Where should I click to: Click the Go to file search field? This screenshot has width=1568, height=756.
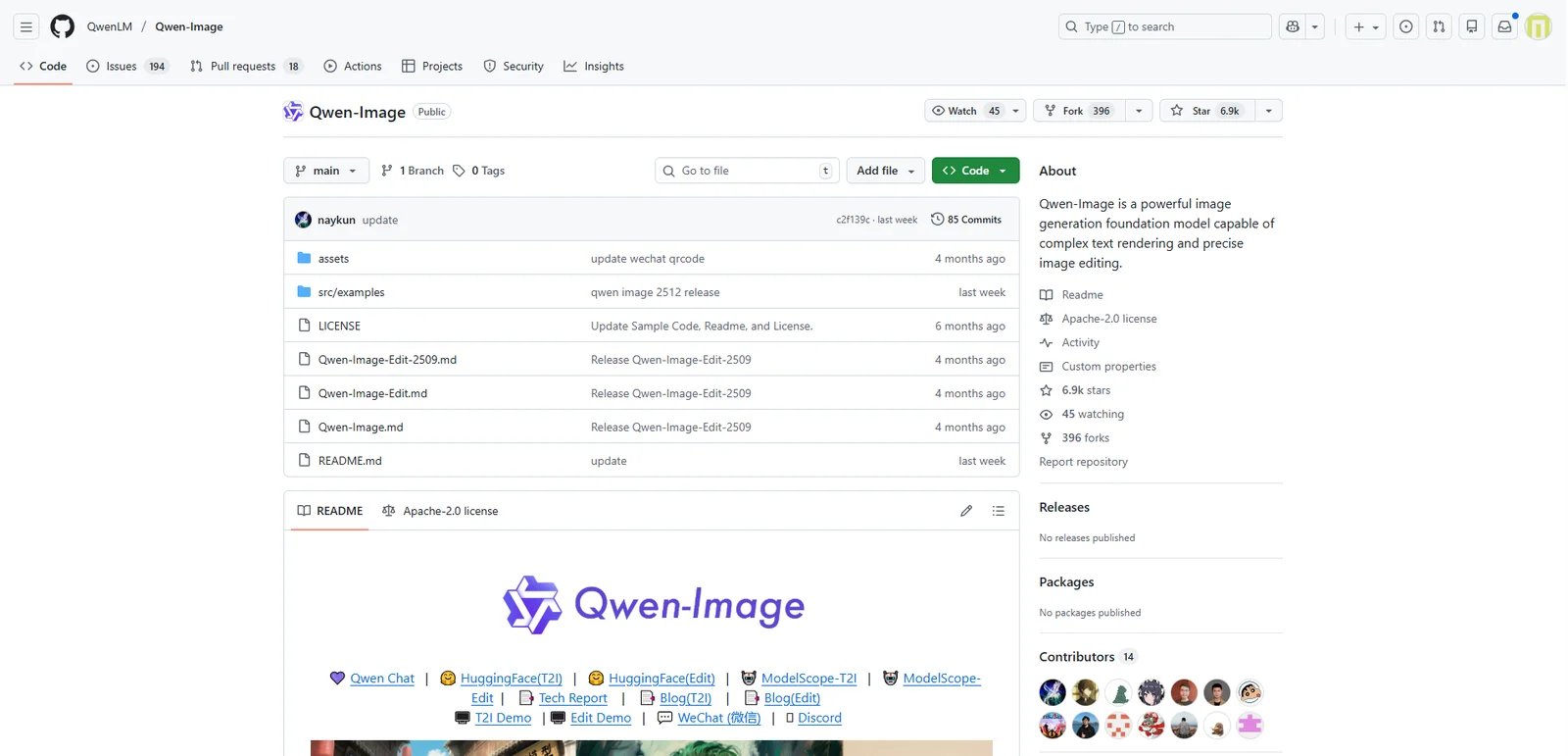click(x=747, y=171)
